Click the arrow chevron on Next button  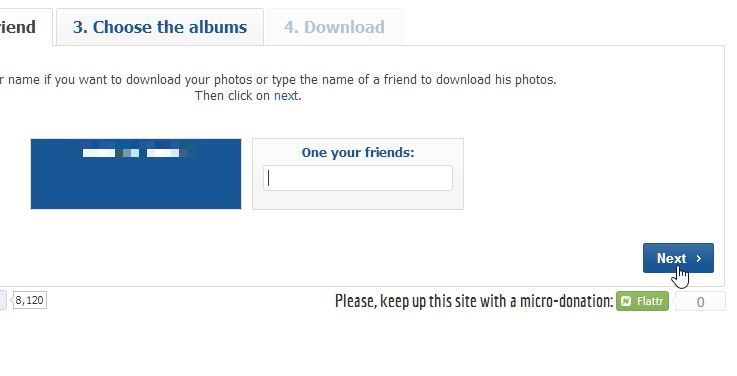[x=698, y=258]
